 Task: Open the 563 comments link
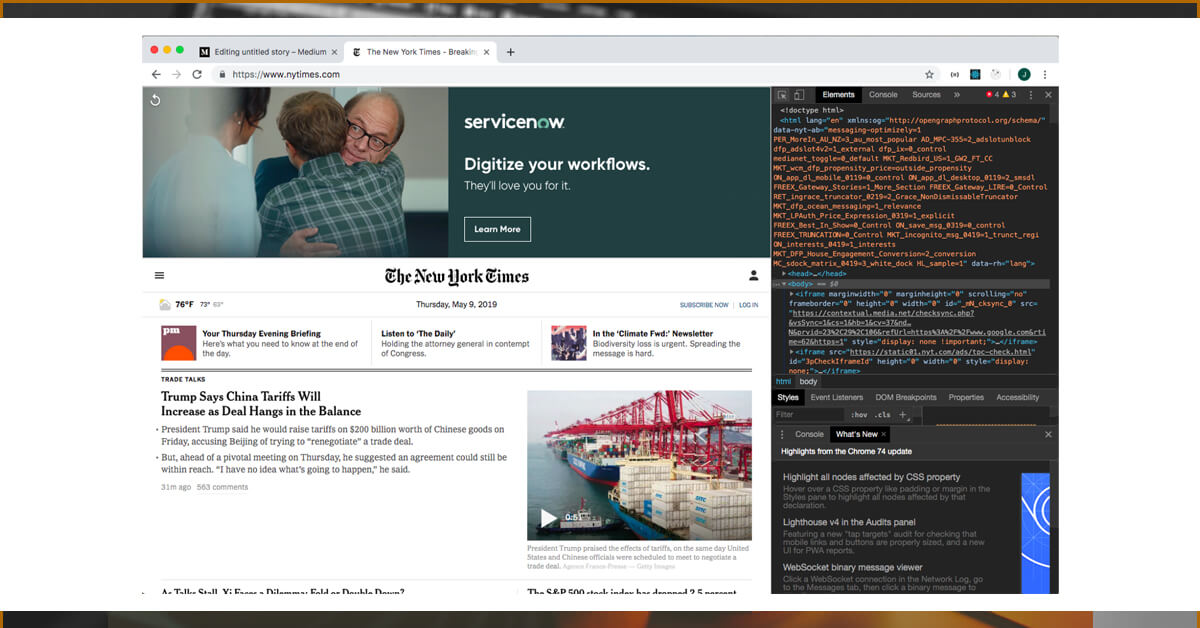coord(222,487)
